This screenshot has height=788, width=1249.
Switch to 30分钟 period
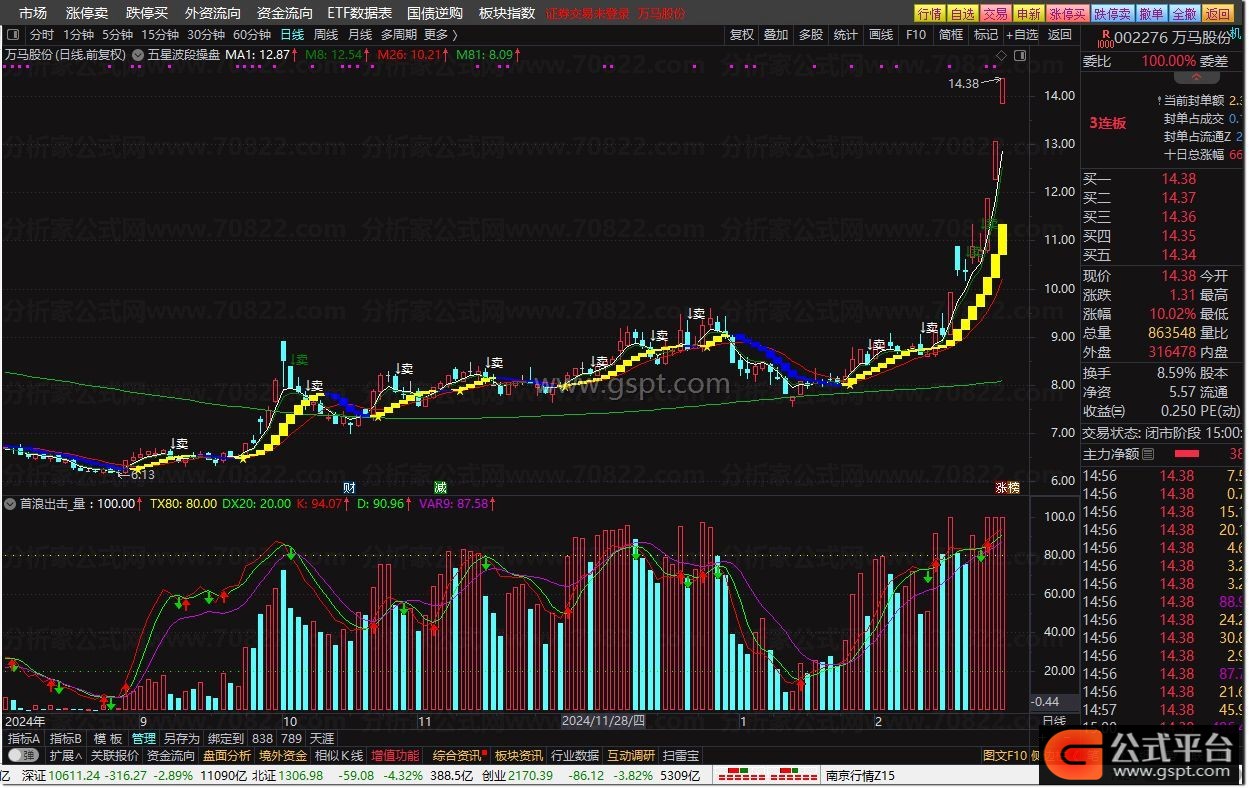[x=206, y=34]
